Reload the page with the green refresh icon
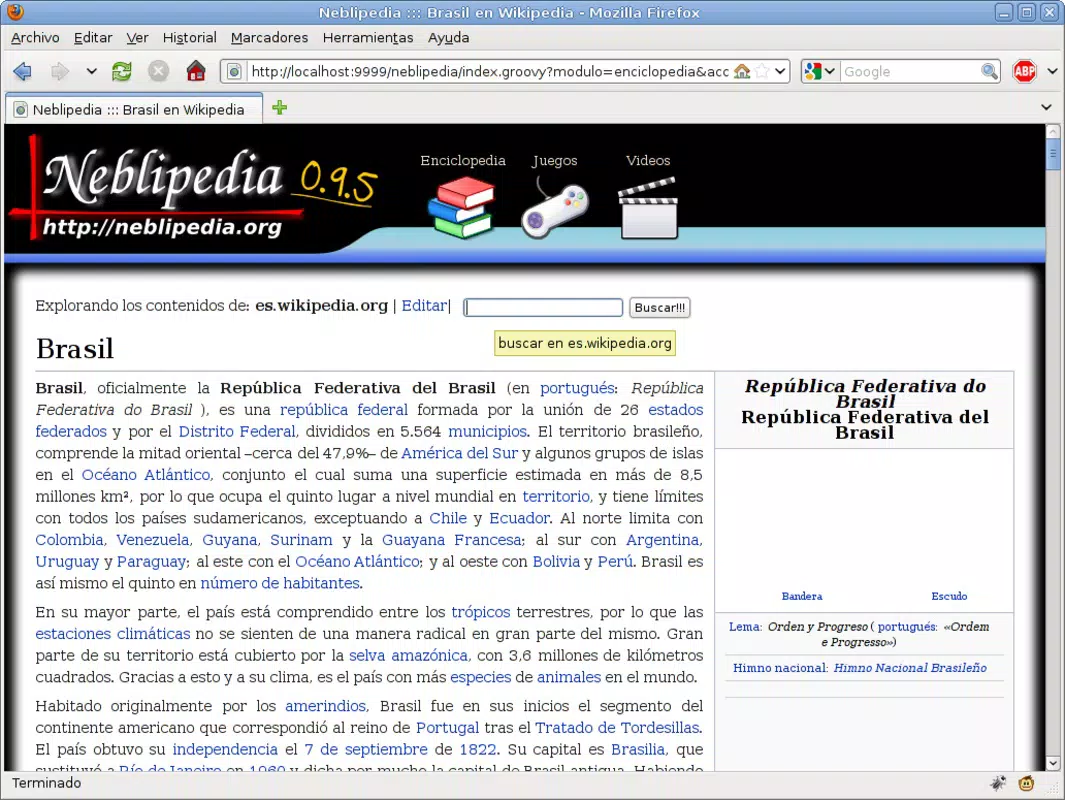 (x=122, y=71)
